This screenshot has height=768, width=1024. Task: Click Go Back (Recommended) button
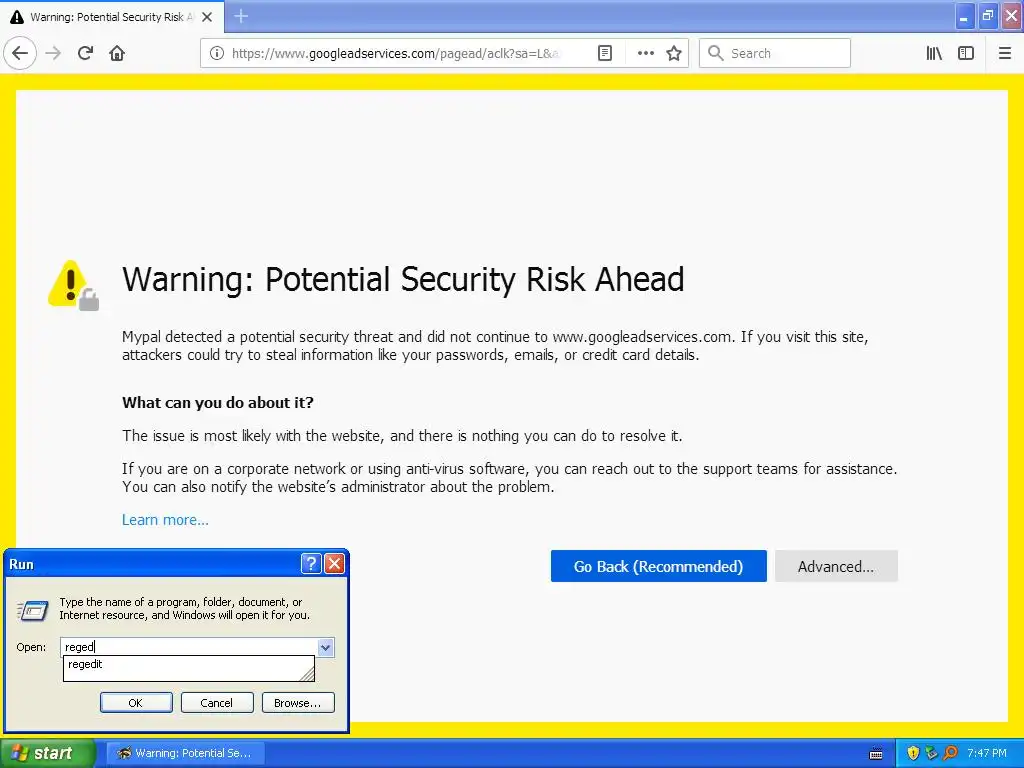click(658, 566)
